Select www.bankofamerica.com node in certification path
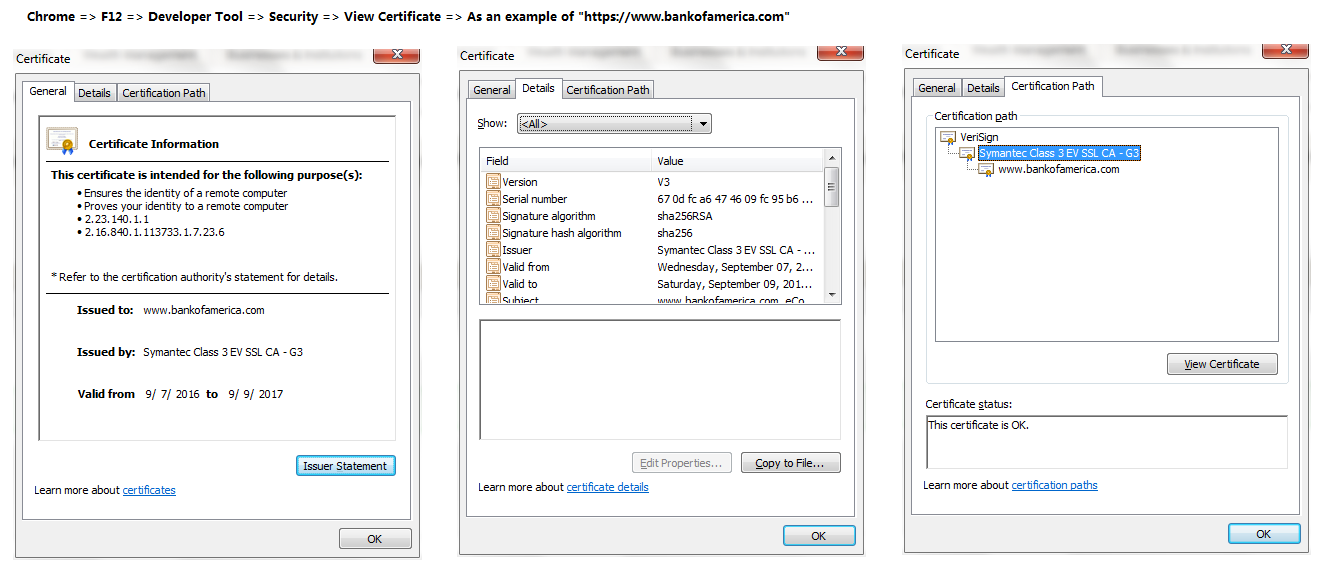The height and width of the screenshot is (572, 1327). (x=1058, y=170)
